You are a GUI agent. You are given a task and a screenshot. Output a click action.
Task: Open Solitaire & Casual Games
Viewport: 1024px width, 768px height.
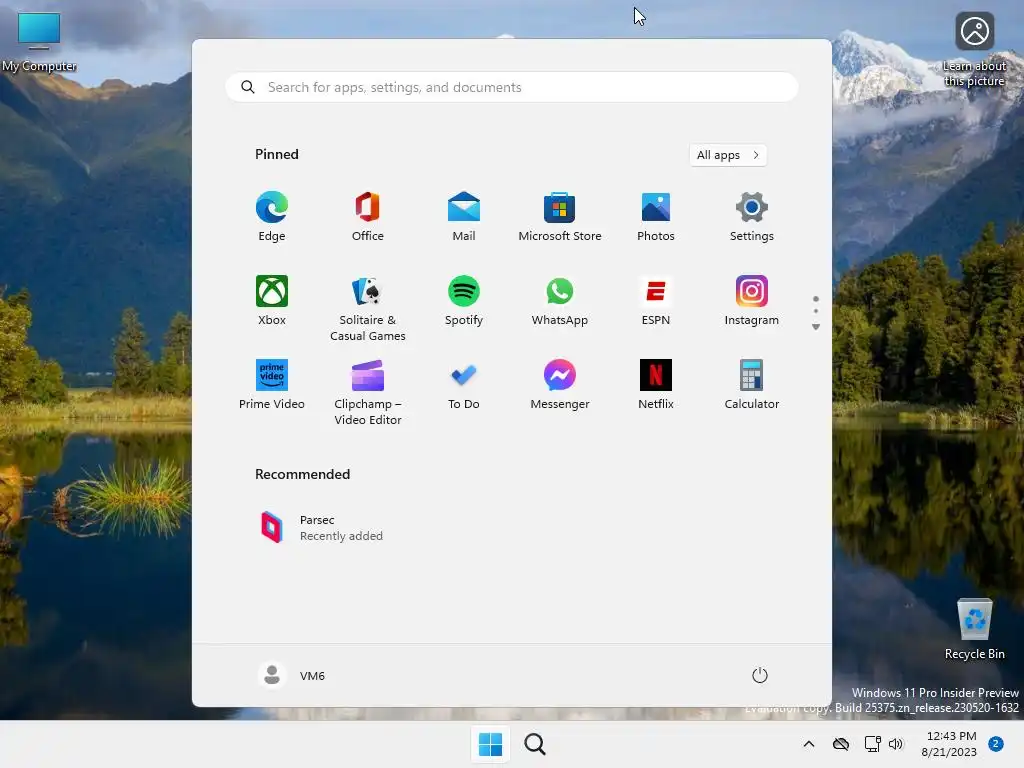(x=368, y=308)
